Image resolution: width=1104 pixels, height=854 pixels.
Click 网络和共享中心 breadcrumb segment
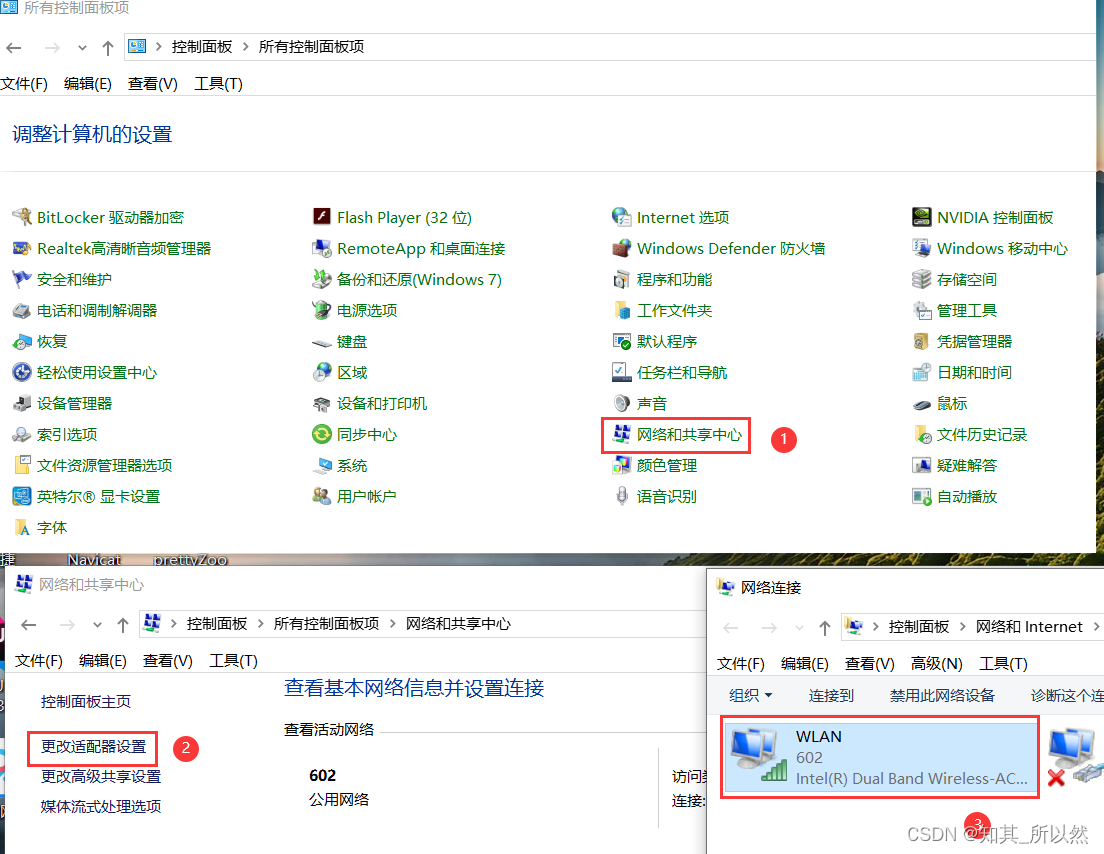point(458,624)
